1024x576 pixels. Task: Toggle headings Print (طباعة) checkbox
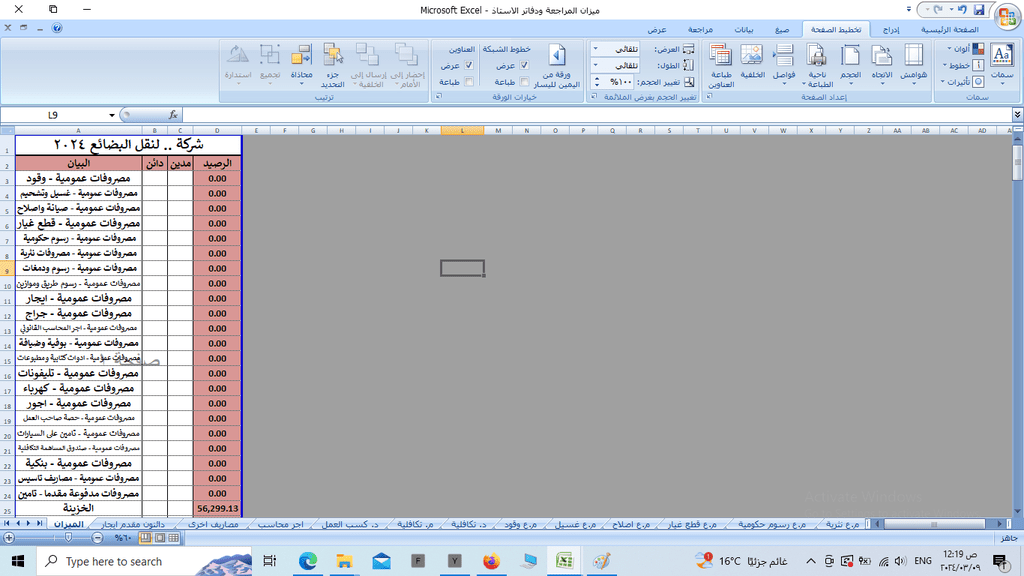[469, 82]
